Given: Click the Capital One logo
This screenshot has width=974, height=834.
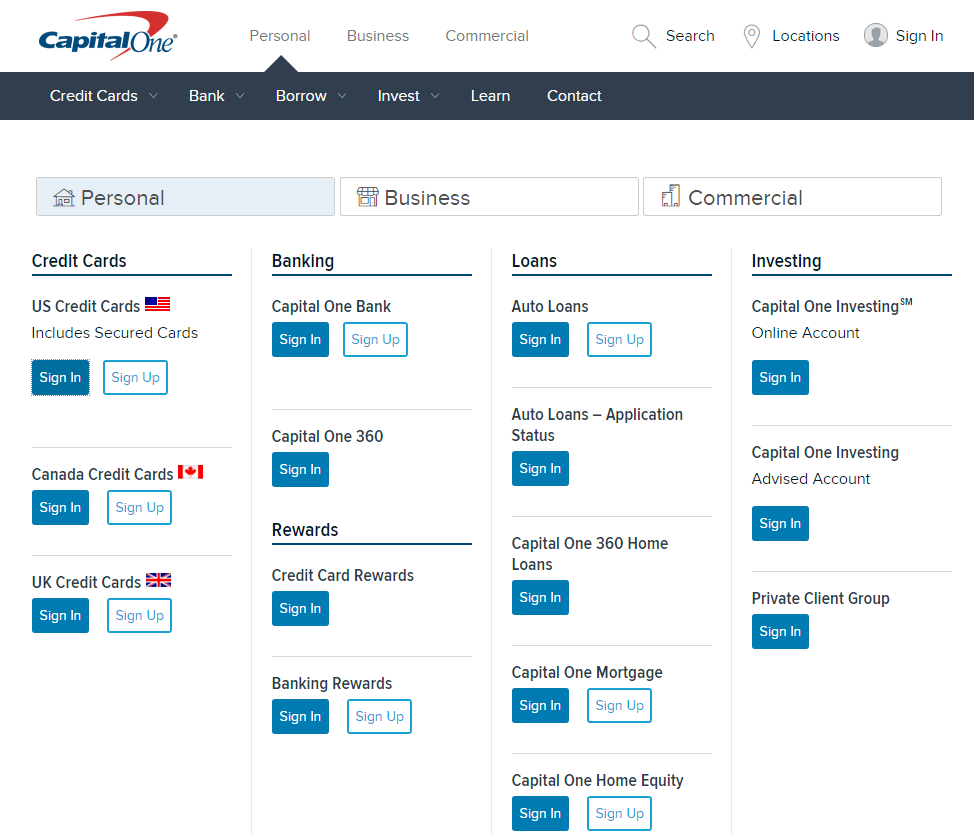Looking at the screenshot, I should point(107,36).
